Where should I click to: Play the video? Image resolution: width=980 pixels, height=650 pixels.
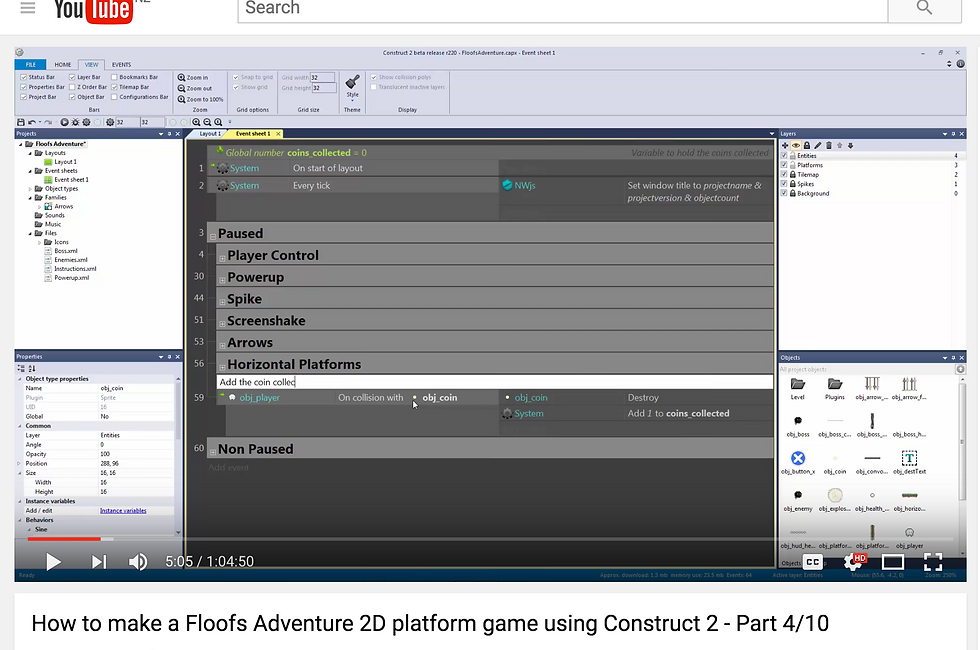pyautogui.click(x=53, y=562)
